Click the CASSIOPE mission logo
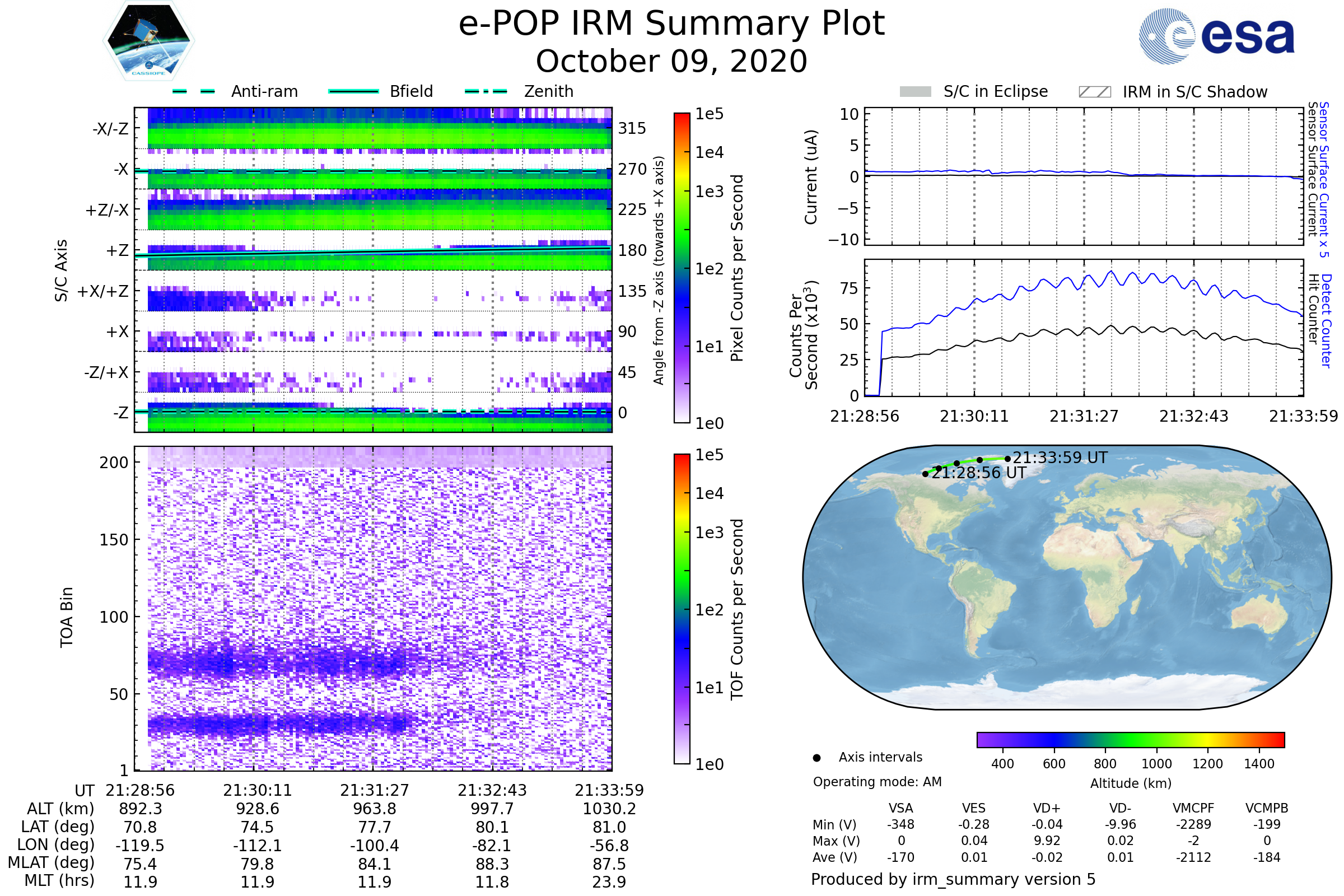 coord(148,41)
